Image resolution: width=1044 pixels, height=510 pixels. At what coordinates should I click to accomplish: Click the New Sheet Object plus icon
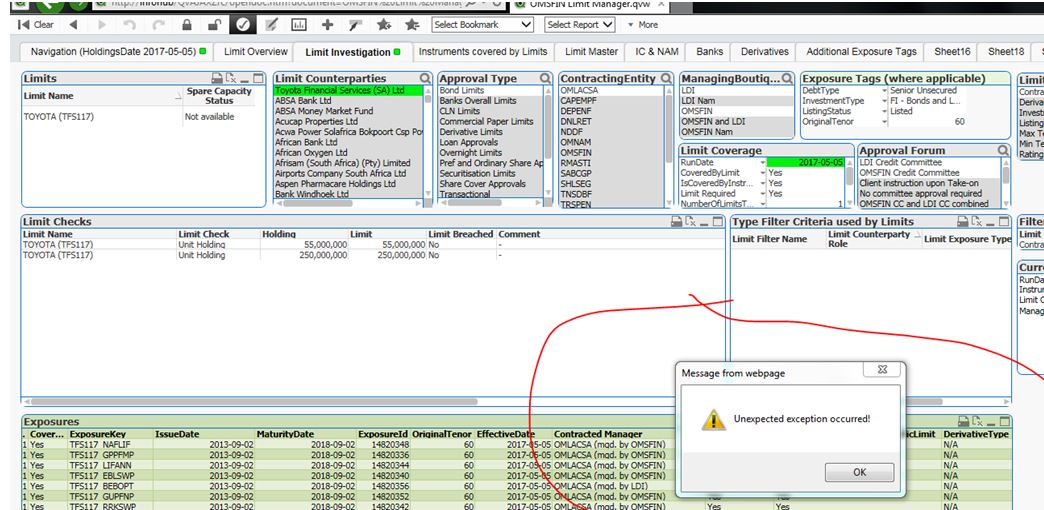(327, 24)
